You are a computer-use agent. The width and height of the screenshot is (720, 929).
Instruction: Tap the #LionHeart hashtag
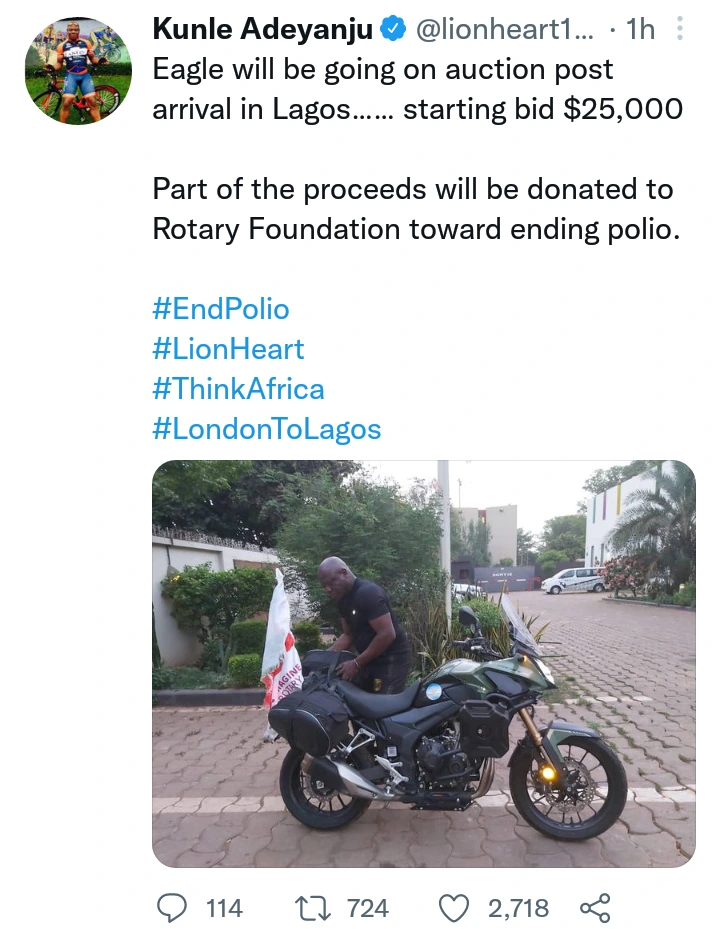(228, 349)
